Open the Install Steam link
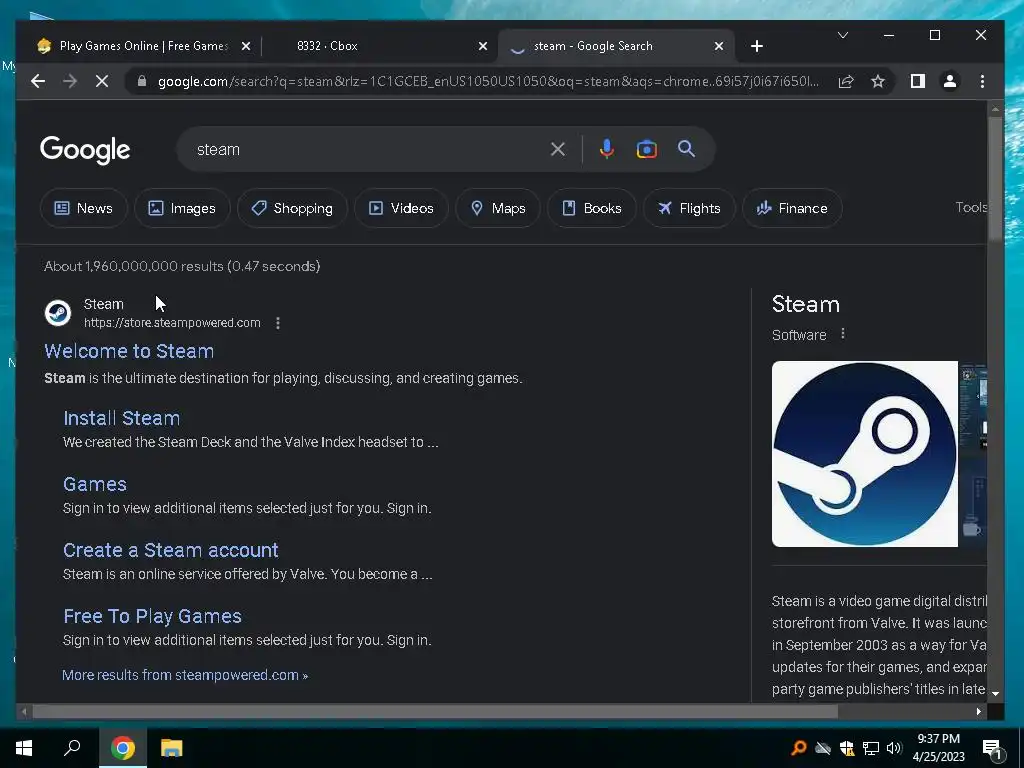1024x768 pixels. pos(121,418)
